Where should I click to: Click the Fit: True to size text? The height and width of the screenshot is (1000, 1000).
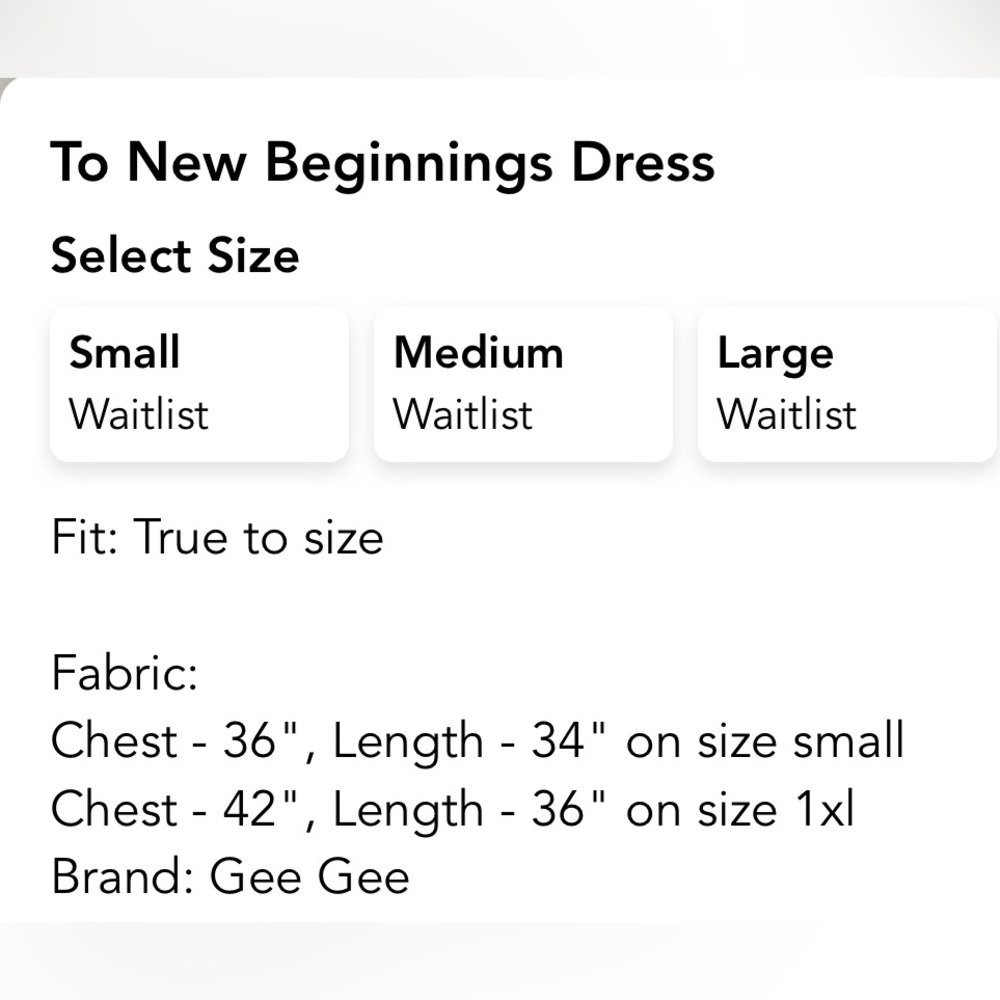(217, 537)
